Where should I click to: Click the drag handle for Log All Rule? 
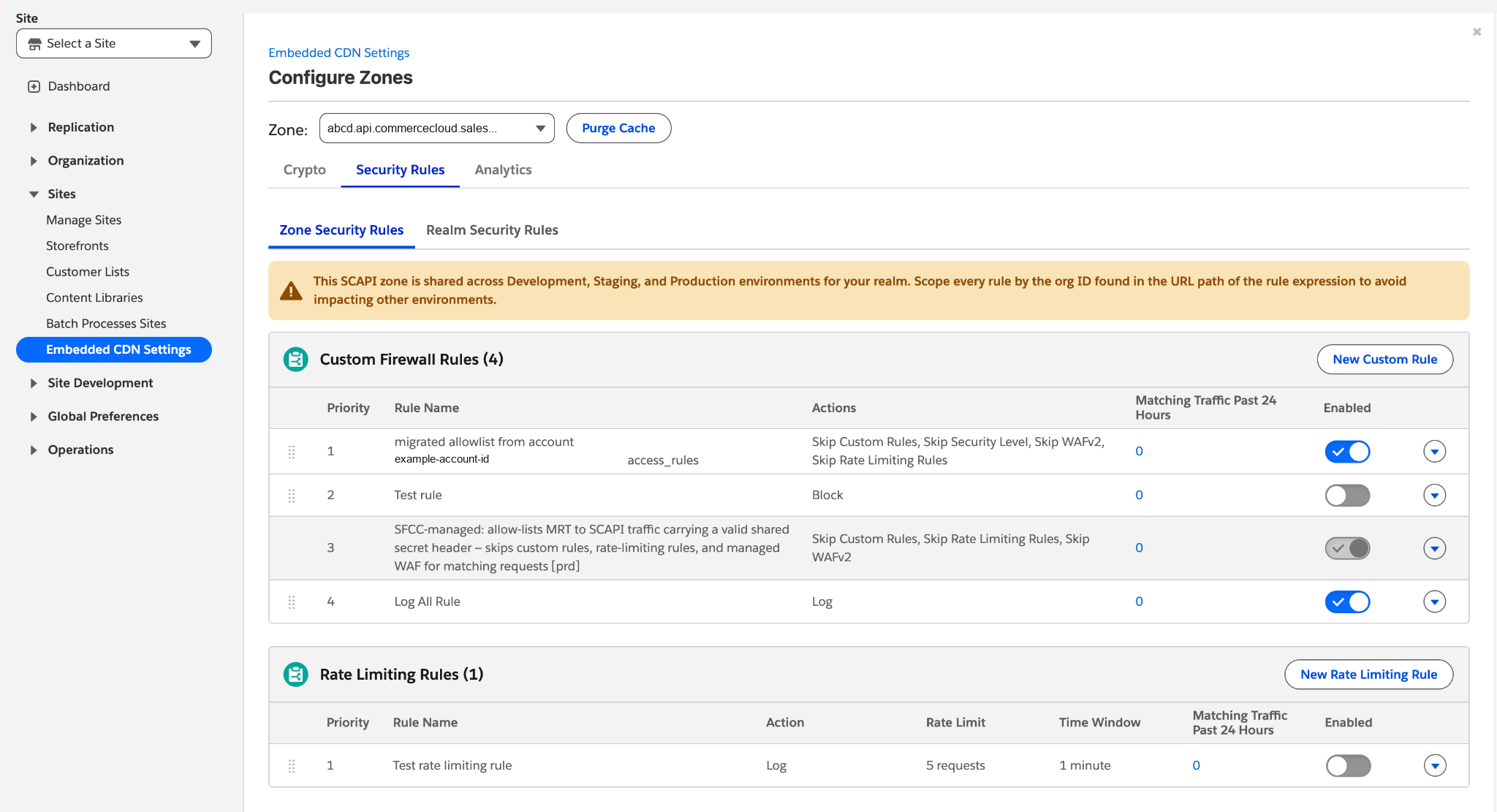point(292,602)
